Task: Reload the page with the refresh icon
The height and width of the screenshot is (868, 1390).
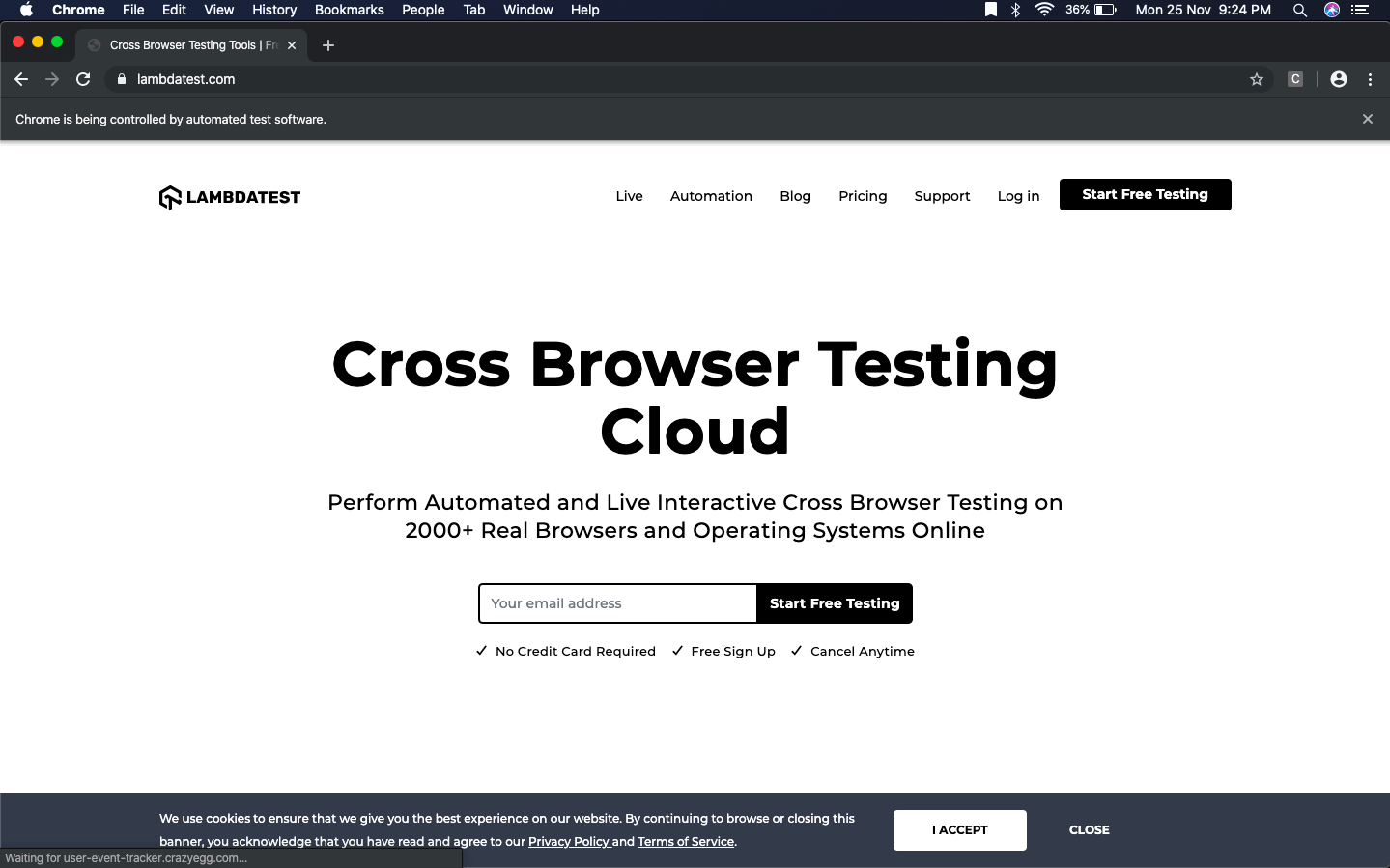Action: (x=83, y=79)
